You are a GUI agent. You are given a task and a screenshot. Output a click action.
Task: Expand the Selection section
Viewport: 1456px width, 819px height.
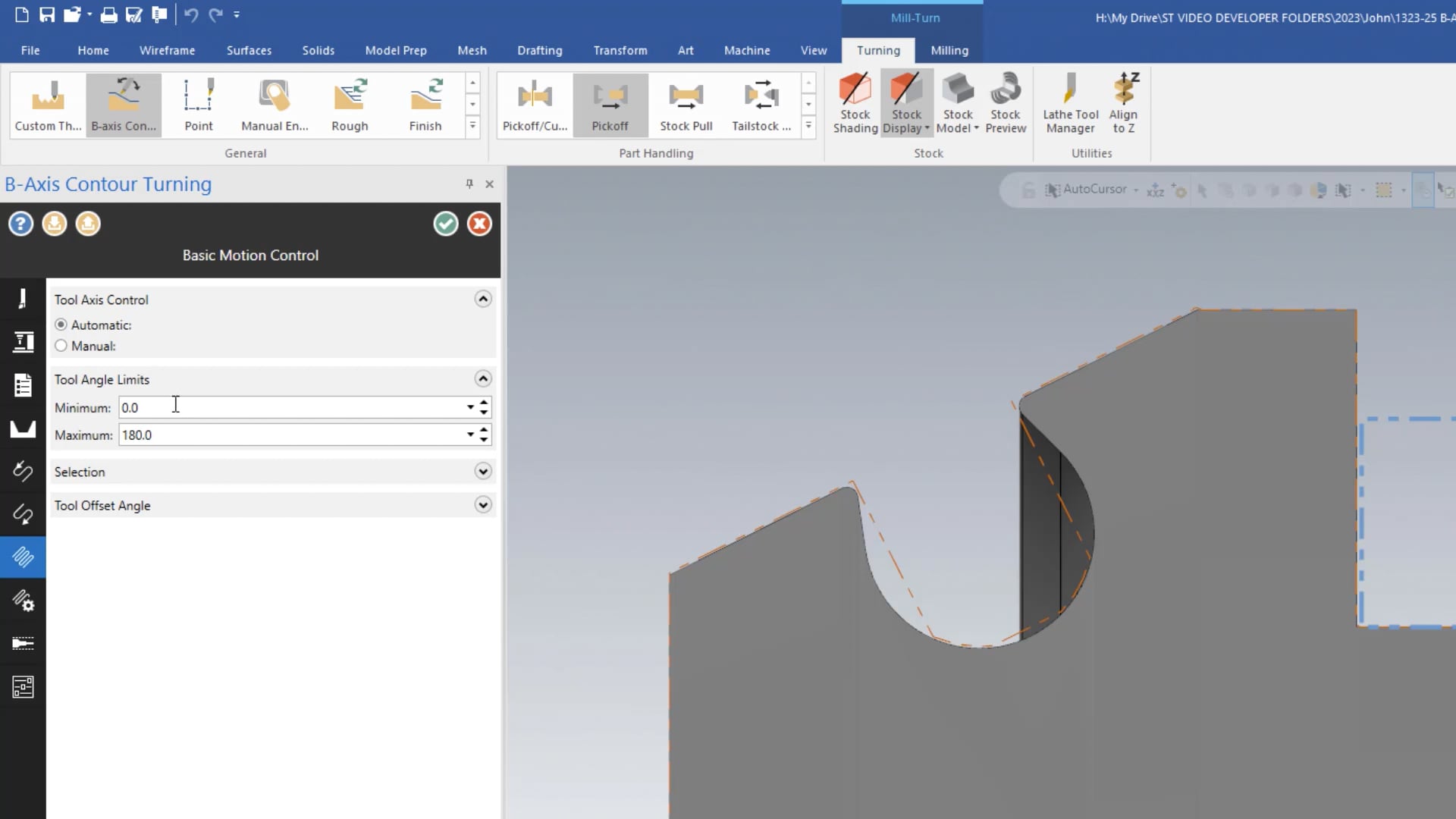[482, 471]
